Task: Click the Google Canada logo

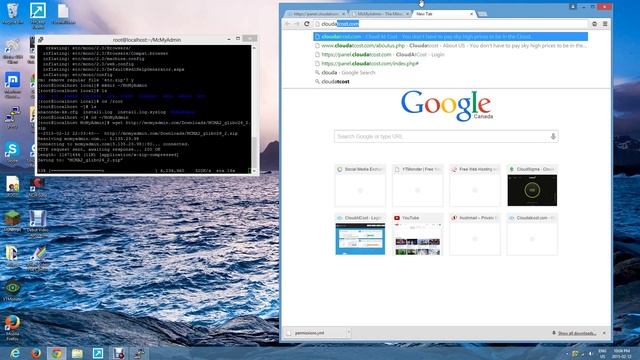Action: click(x=447, y=105)
